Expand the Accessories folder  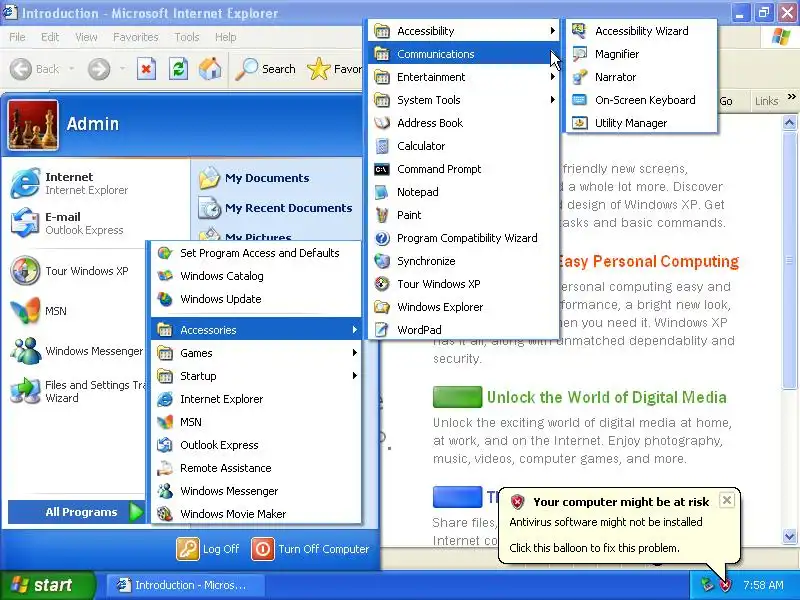(256, 330)
